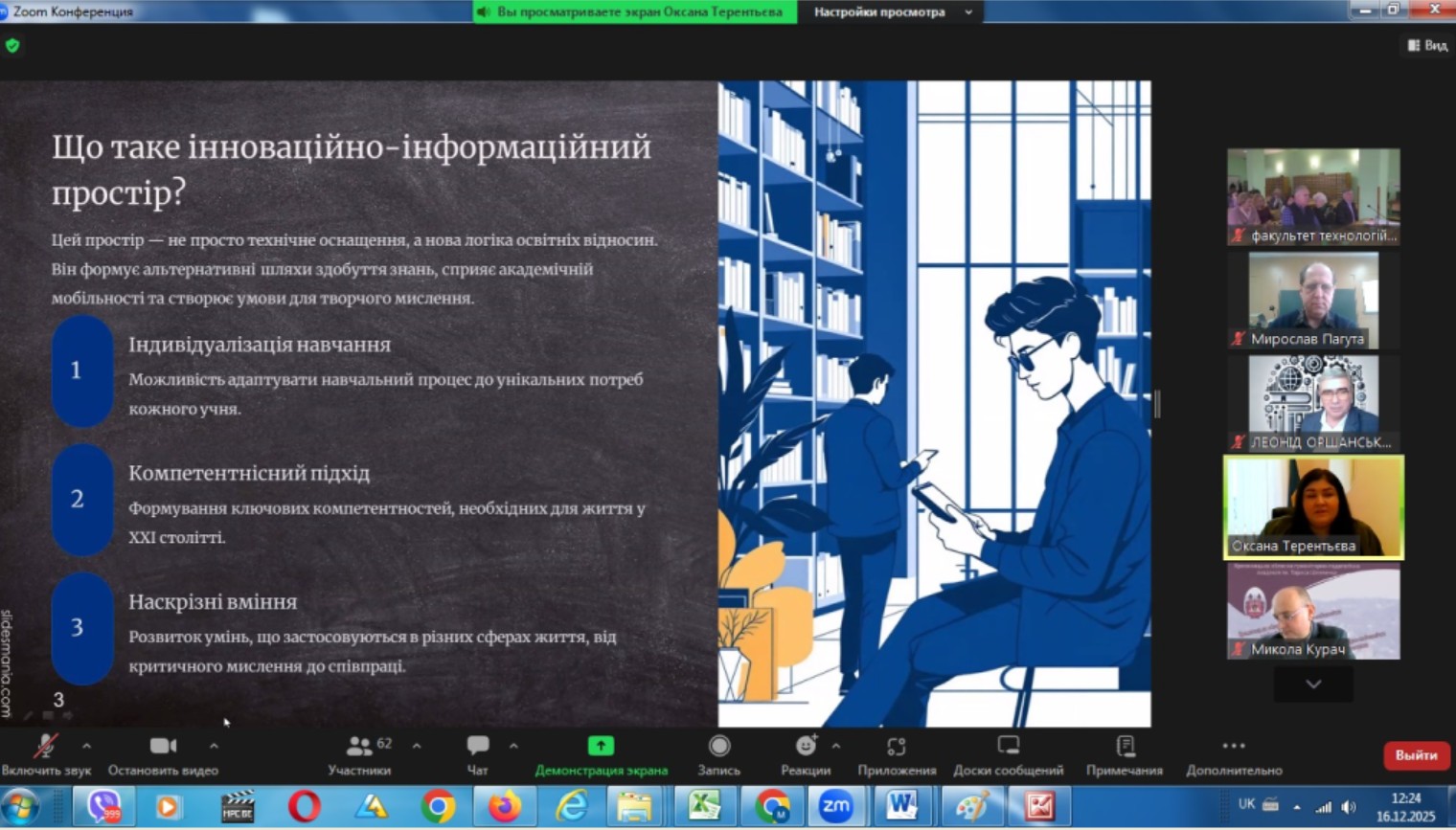Stop video with Остановить видео
This screenshot has height=830, width=1456.
(x=163, y=752)
